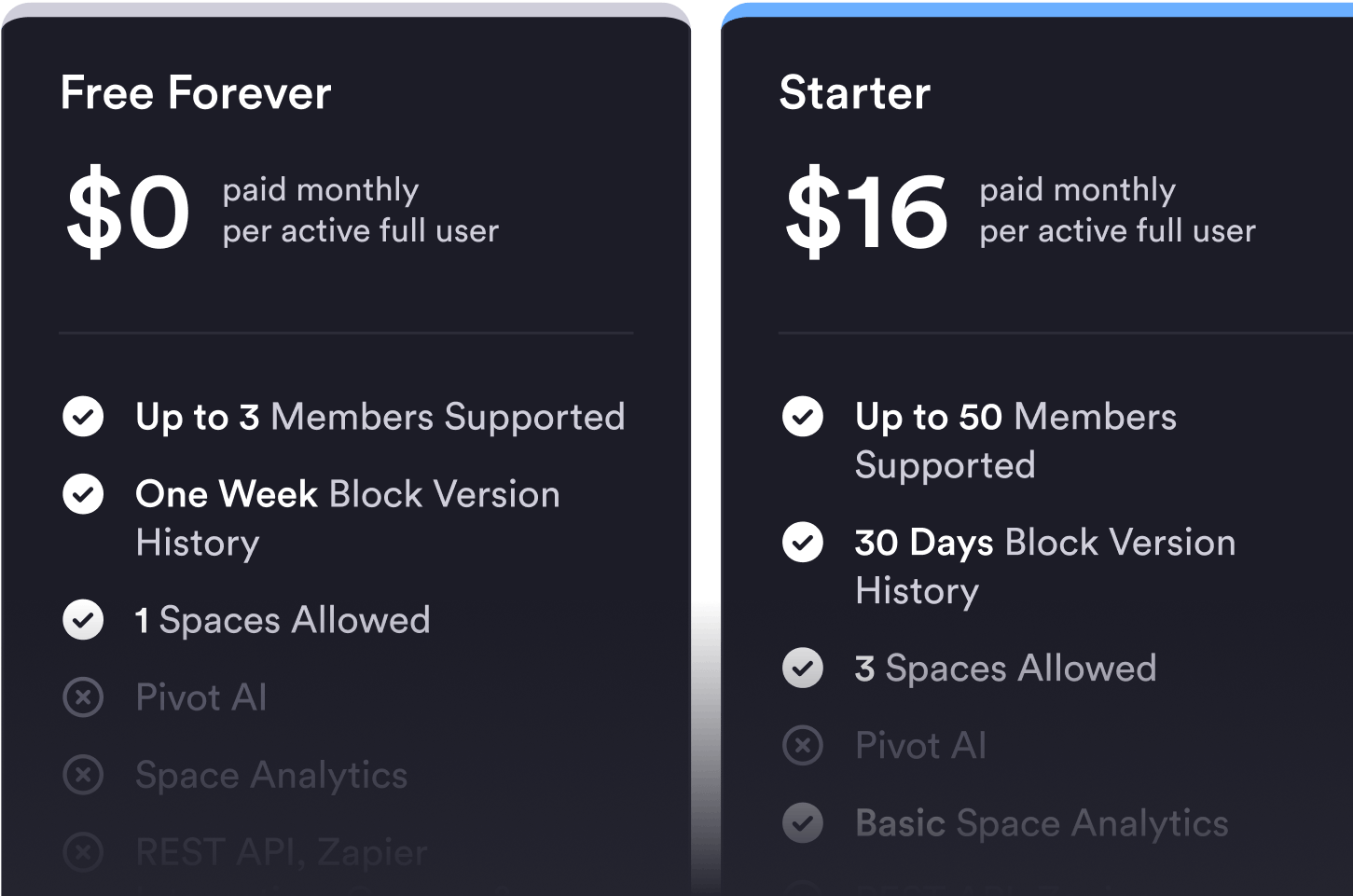Click the 30 Days Block Version History text
Viewport: 1353px width, 896px height.
[1044, 566]
